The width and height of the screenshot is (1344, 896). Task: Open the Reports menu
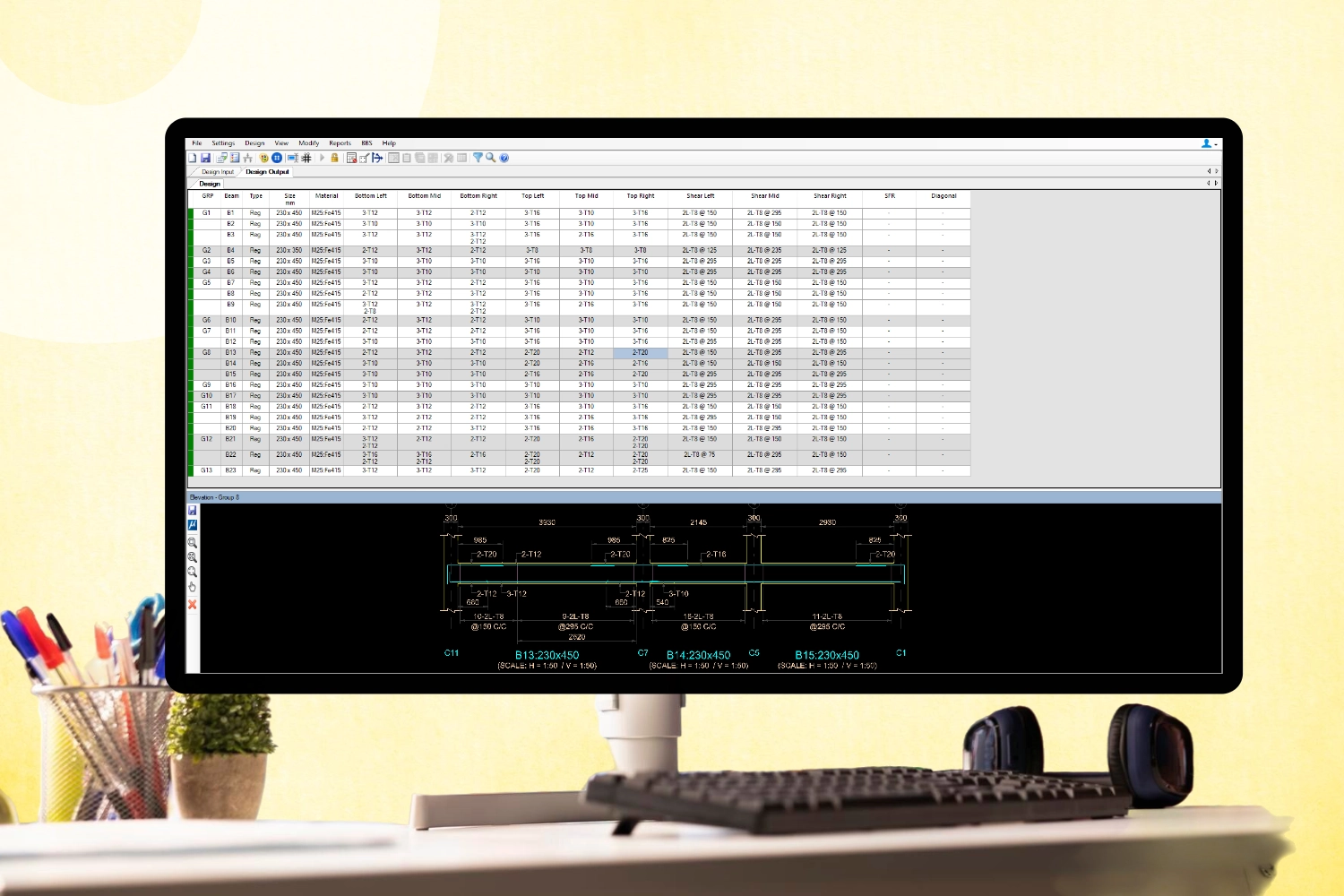340,143
